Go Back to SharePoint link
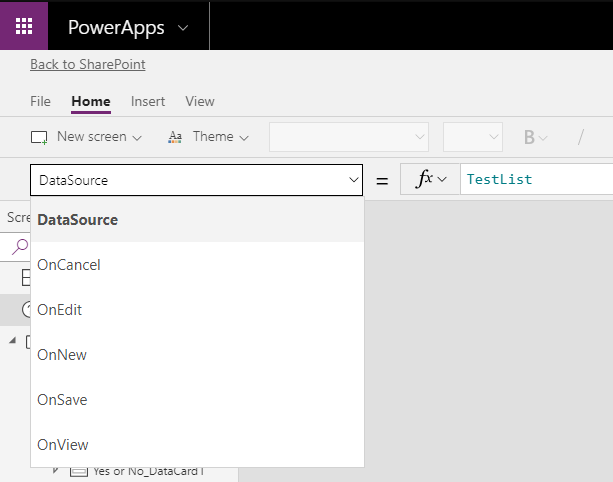Viewport: 613px width, 482px height. 88,64
